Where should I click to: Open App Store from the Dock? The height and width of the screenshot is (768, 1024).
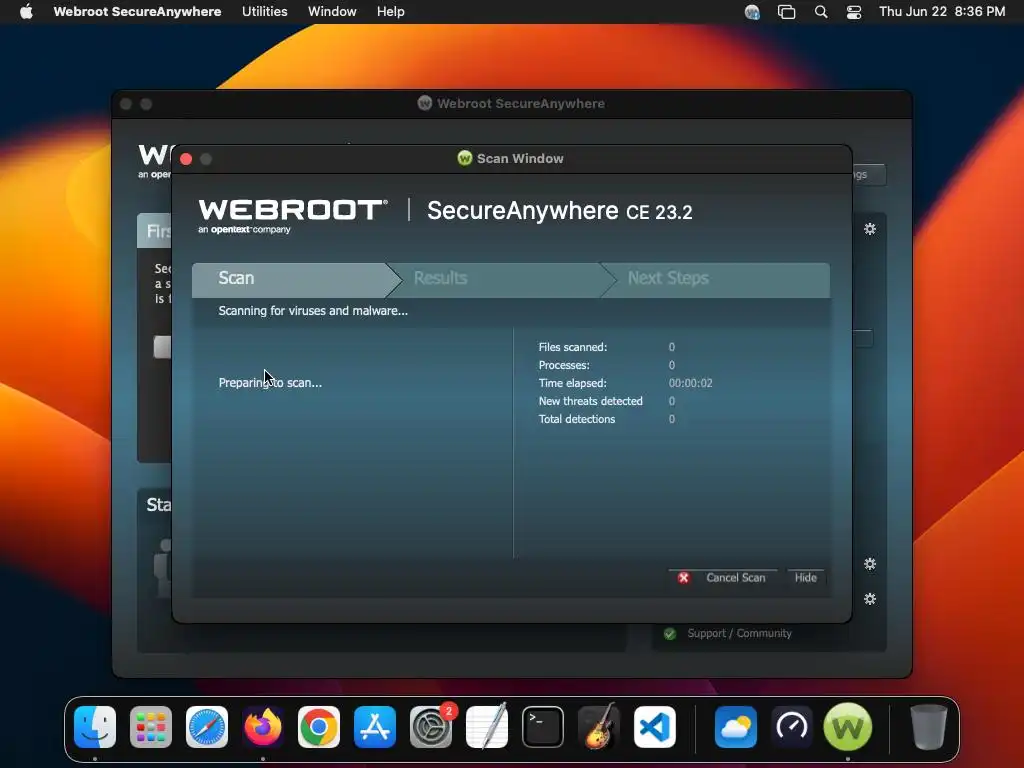click(x=375, y=727)
